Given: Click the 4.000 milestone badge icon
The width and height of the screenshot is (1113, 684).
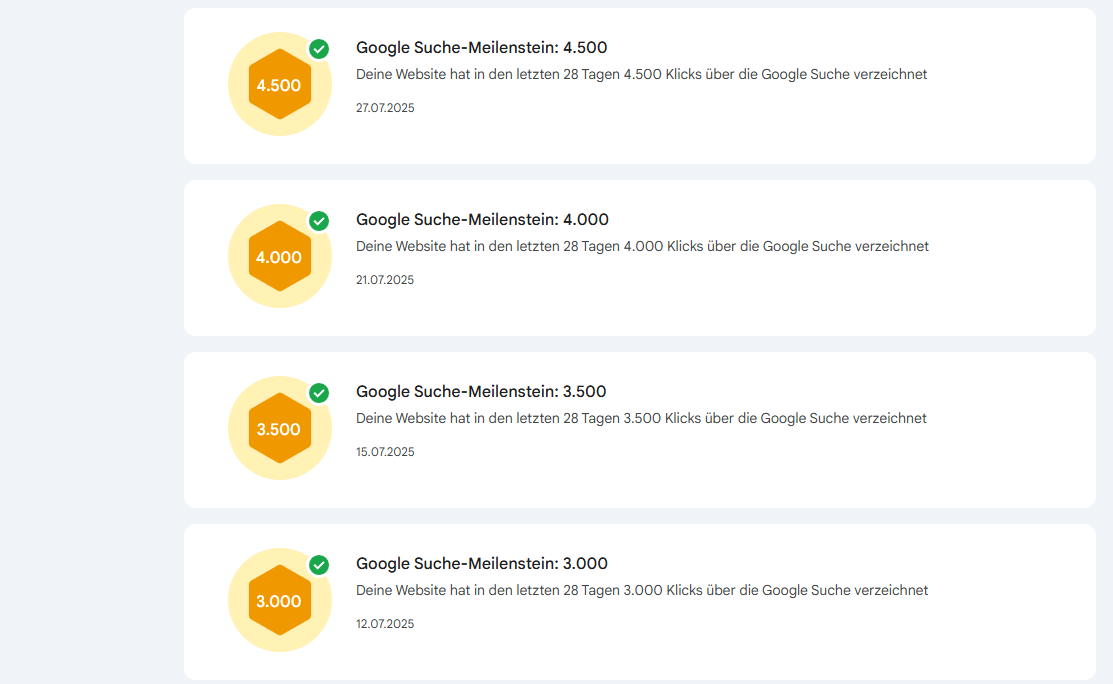Looking at the screenshot, I should point(280,256).
